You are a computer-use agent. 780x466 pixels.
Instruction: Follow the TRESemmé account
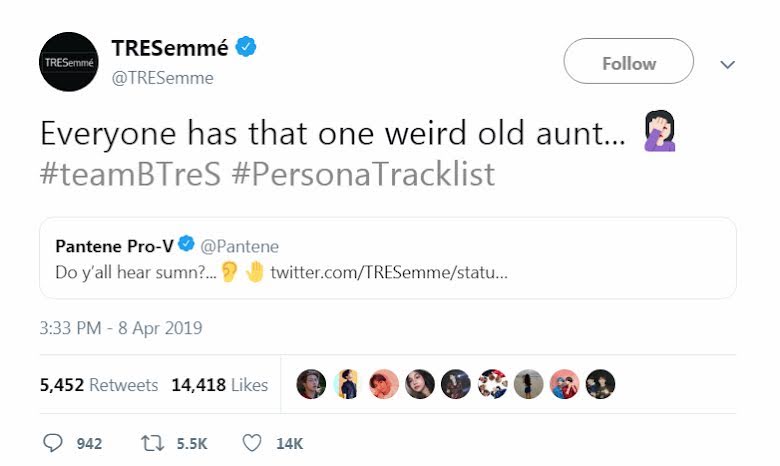click(x=628, y=61)
